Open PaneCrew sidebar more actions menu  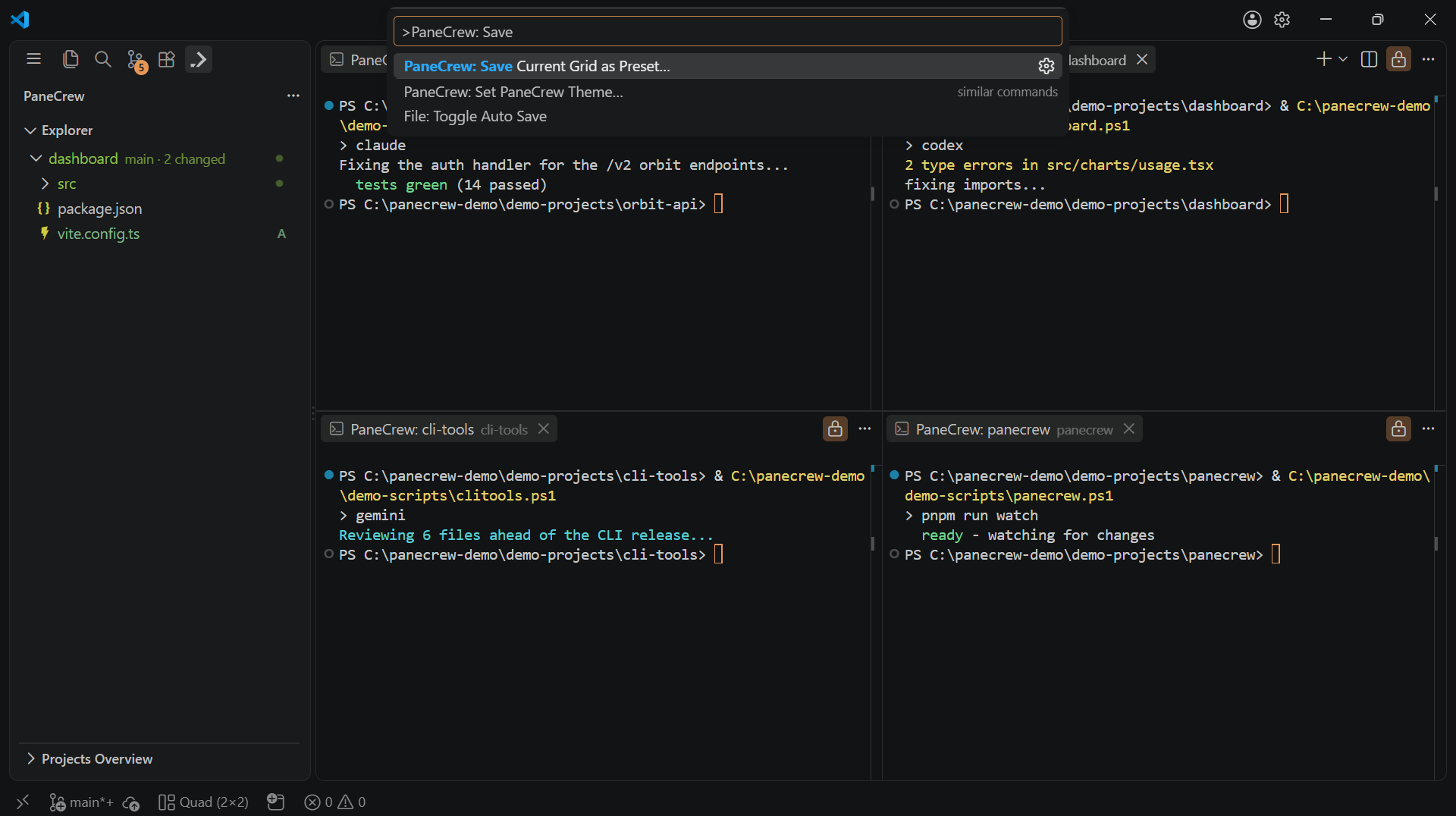[x=293, y=96]
